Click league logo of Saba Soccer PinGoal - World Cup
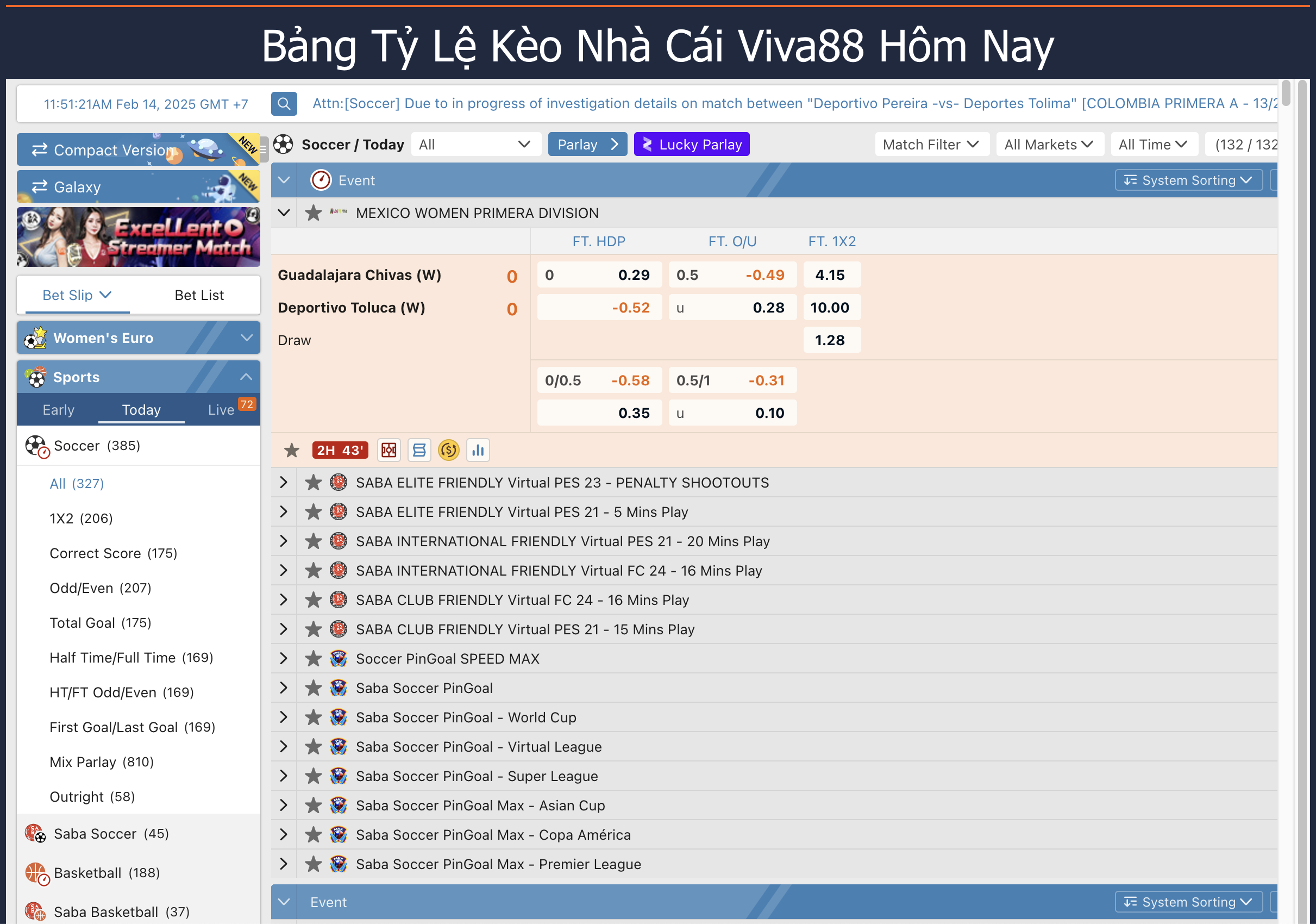Viewport: 1316px width, 924px height. click(339, 716)
